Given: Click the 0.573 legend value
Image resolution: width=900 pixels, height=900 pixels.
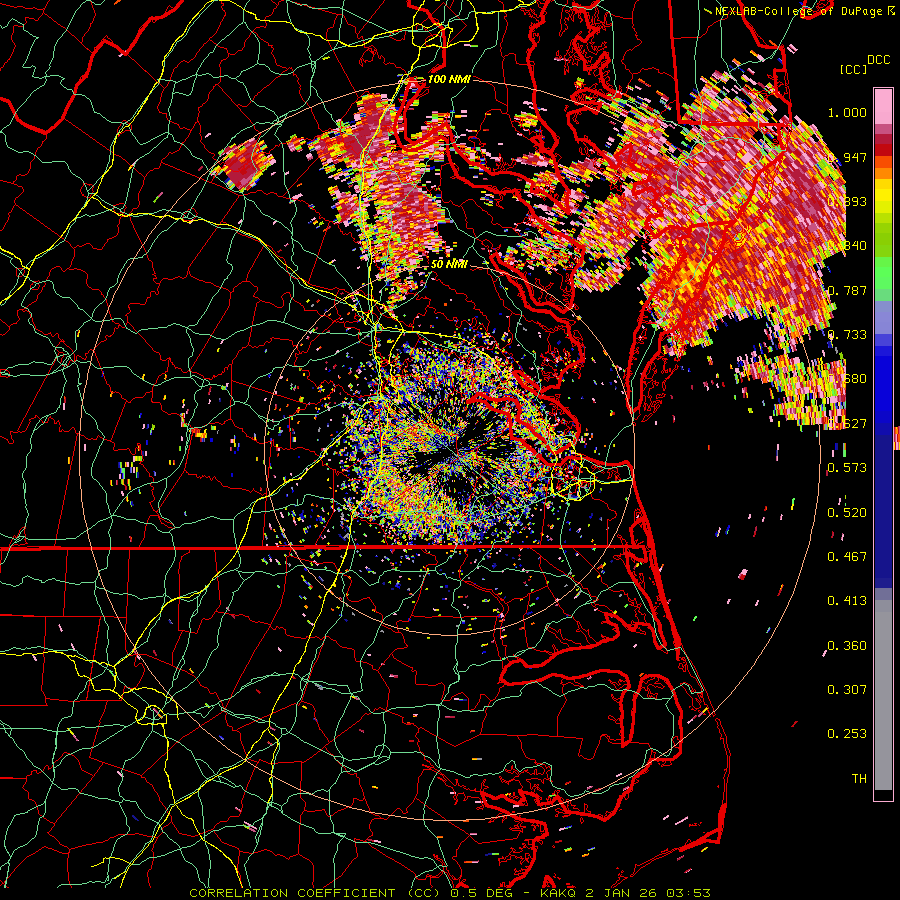Looking at the screenshot, I should 847,468.
